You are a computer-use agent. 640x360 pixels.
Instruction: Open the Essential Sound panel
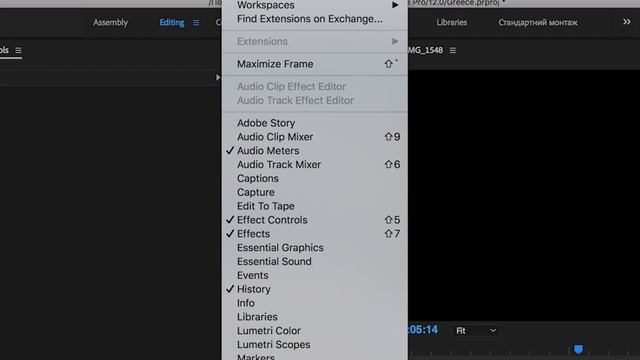tap(315, 262)
